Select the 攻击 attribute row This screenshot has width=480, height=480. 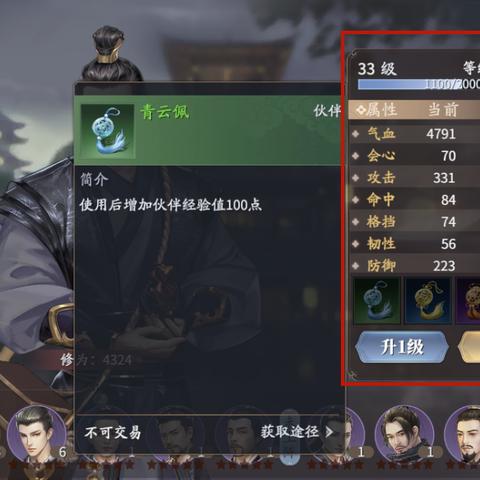click(415, 178)
